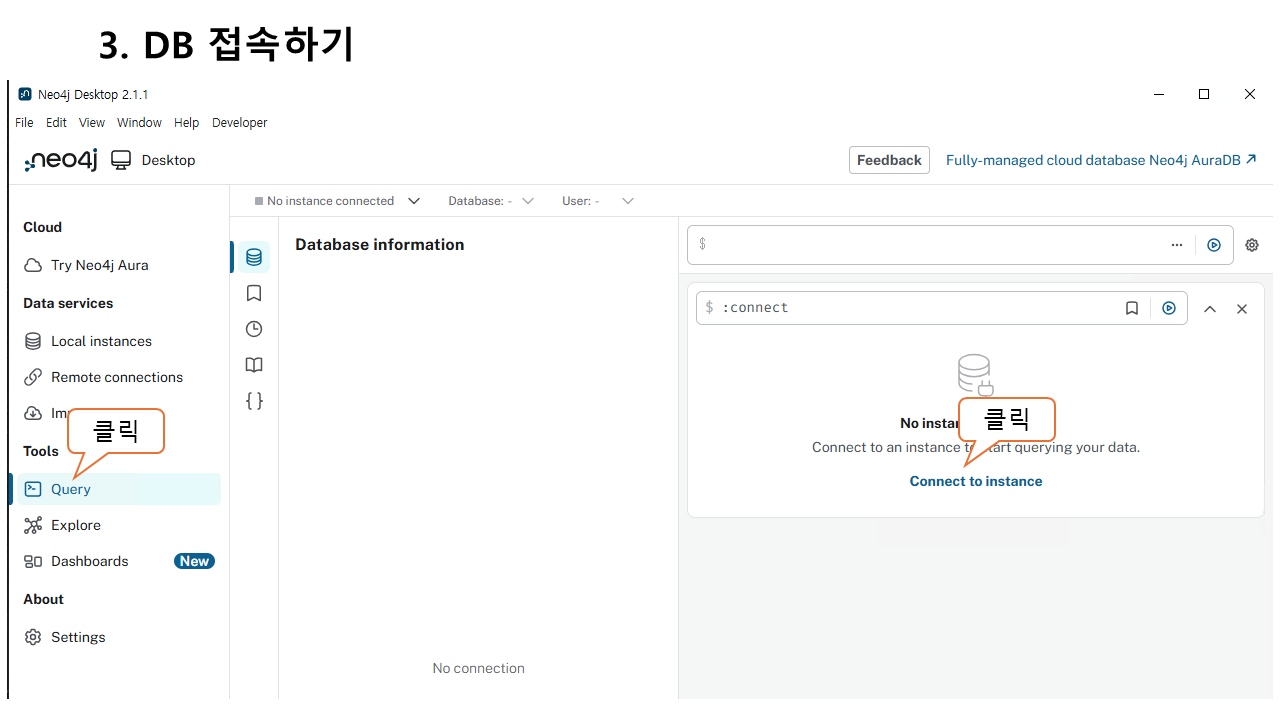This screenshot has height=720, width=1280.
Task: Open the Database information sidebar icon
Action: coord(254,257)
